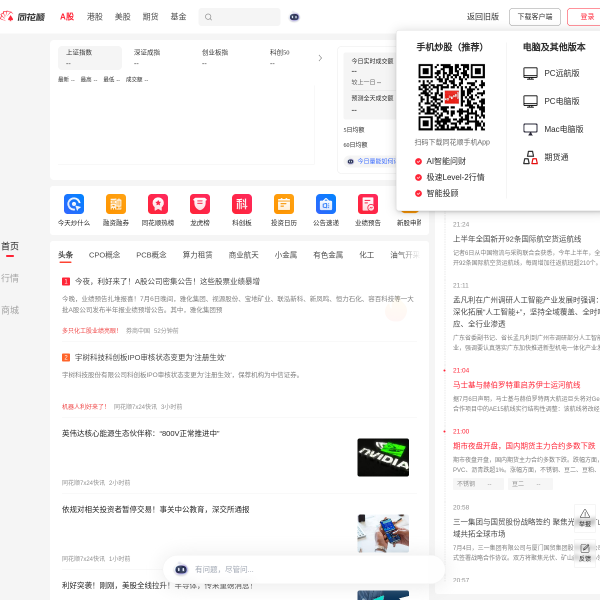
Task: Open headline 英伟达核心能源生态伙伴称
Action: pyautogui.click(x=140, y=433)
